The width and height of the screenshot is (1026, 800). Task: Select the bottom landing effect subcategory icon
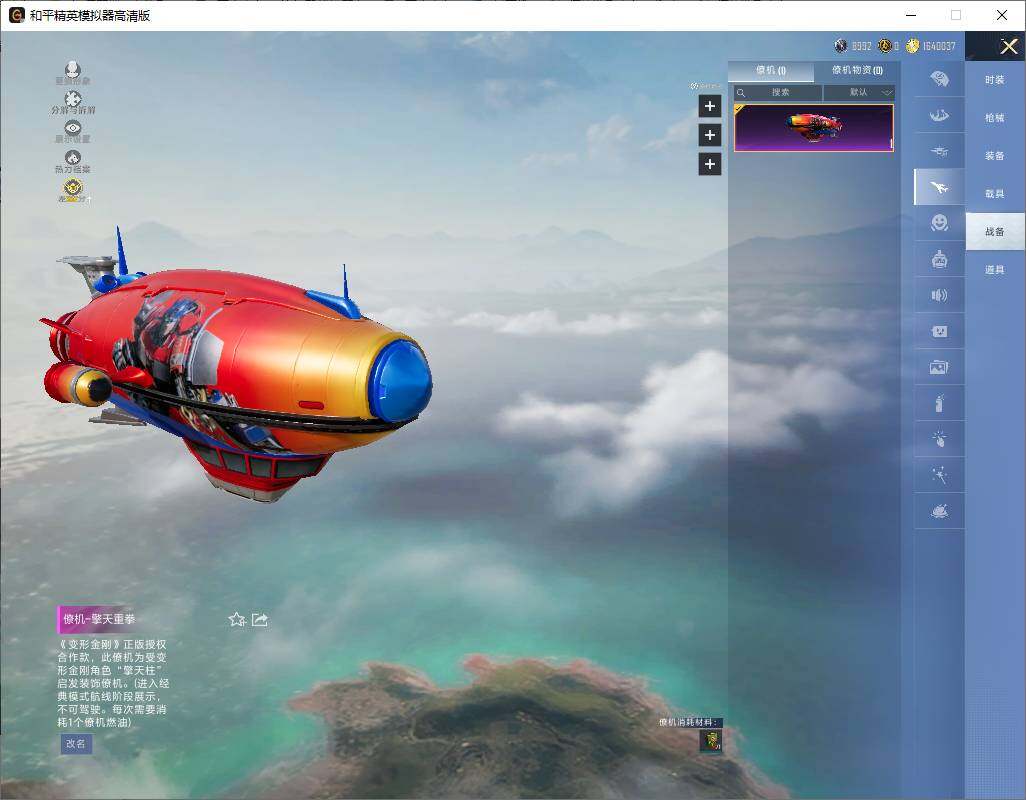pos(939,512)
